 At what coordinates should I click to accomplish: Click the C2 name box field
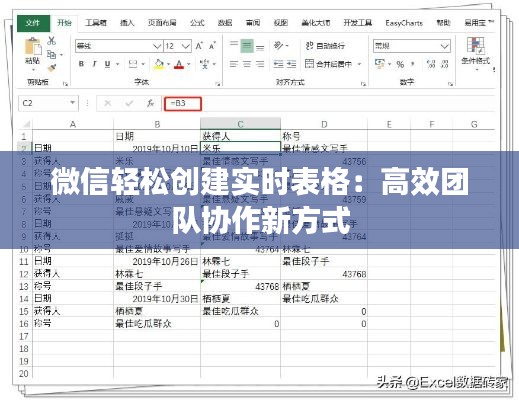[44, 103]
